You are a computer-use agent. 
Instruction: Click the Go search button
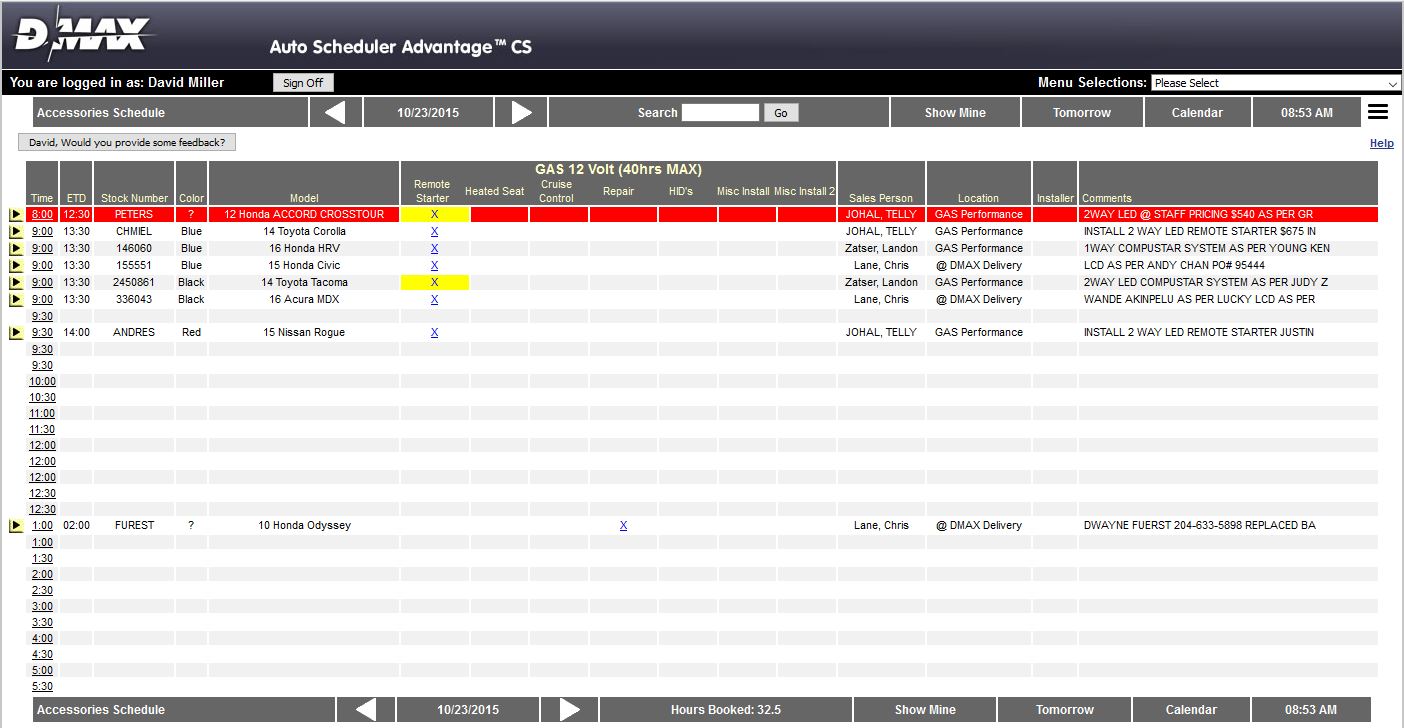[781, 113]
